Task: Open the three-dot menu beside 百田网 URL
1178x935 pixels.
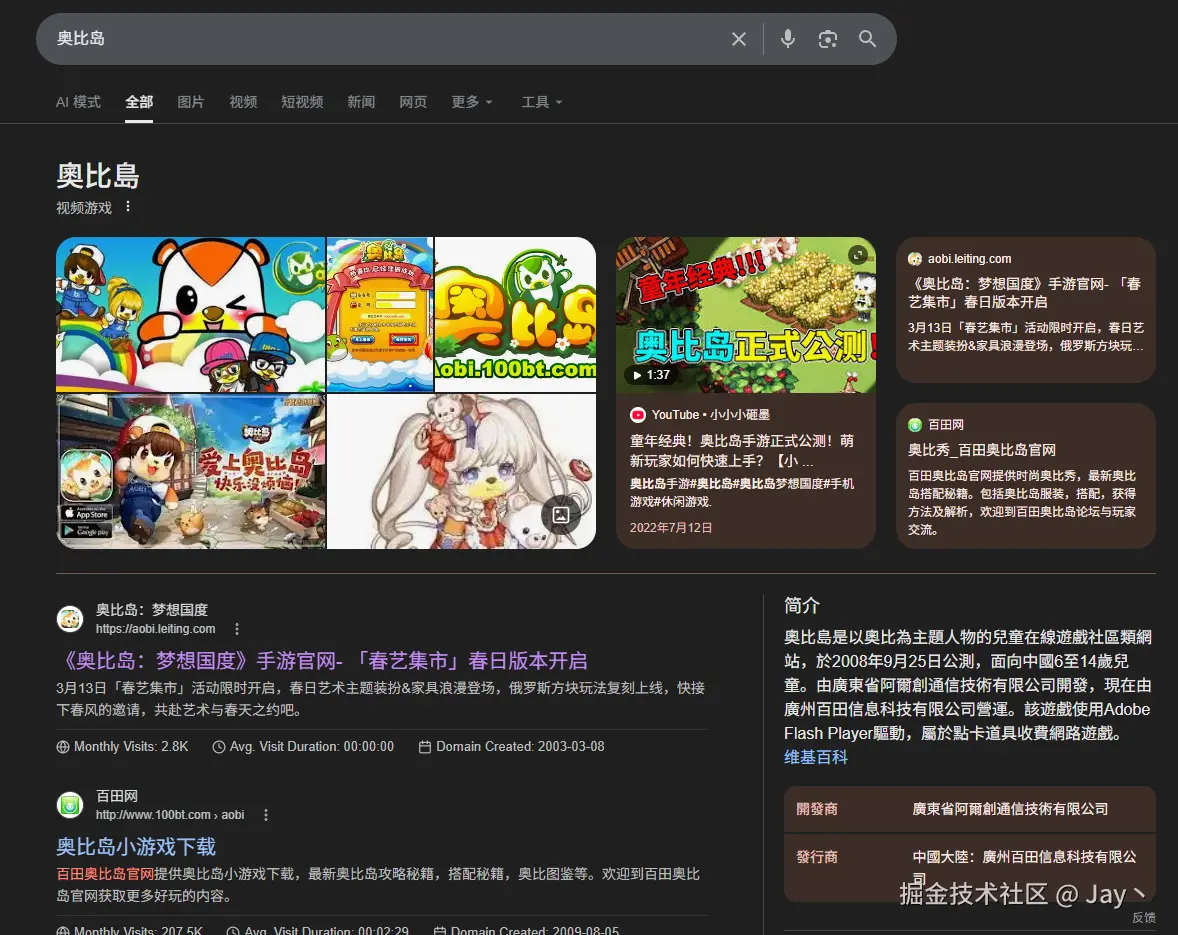Action: pyautogui.click(x=266, y=815)
